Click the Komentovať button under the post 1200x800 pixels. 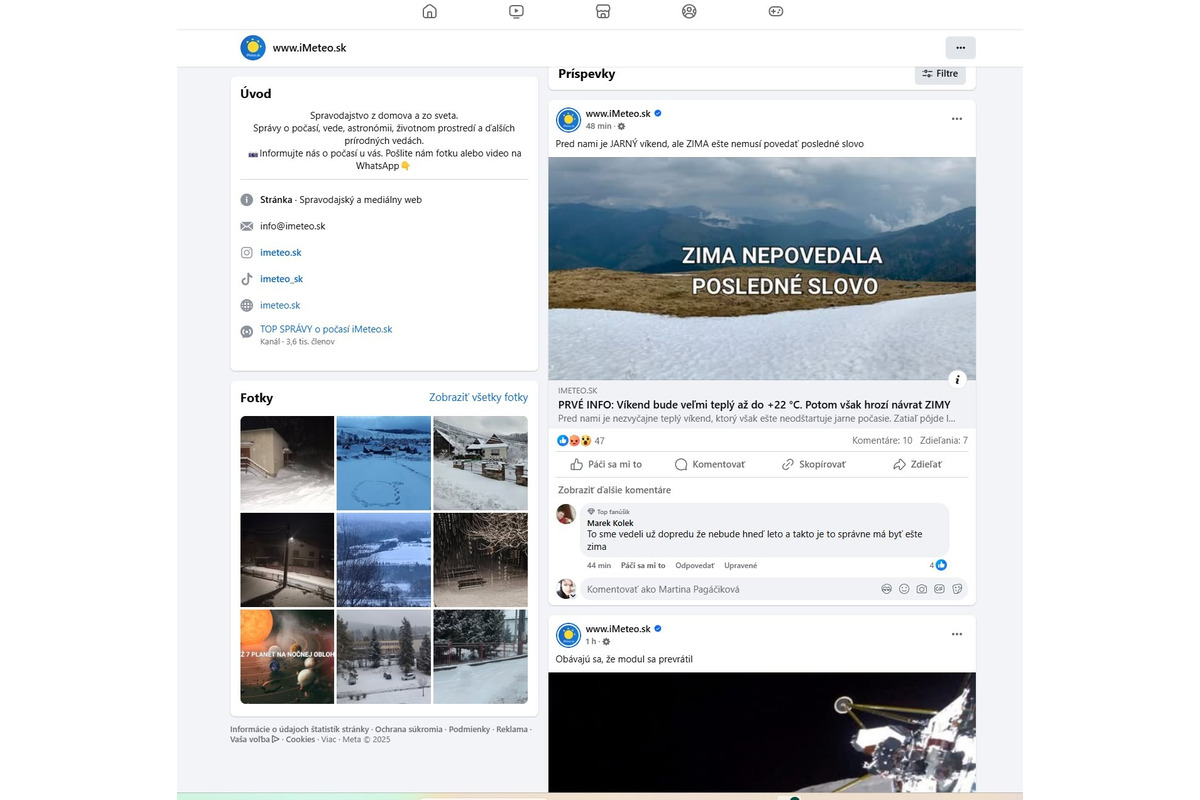tap(710, 464)
